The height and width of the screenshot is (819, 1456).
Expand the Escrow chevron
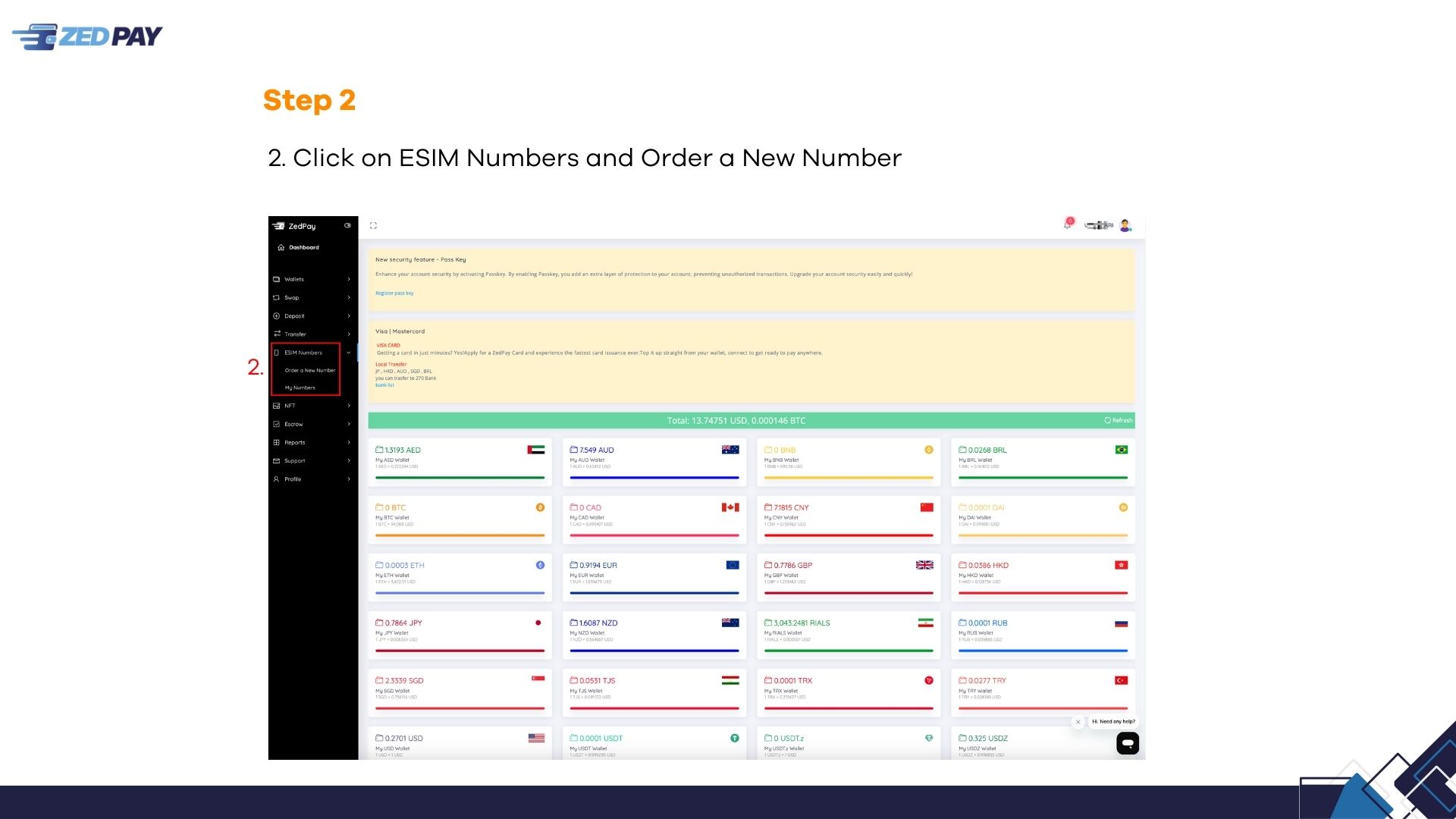click(x=349, y=424)
